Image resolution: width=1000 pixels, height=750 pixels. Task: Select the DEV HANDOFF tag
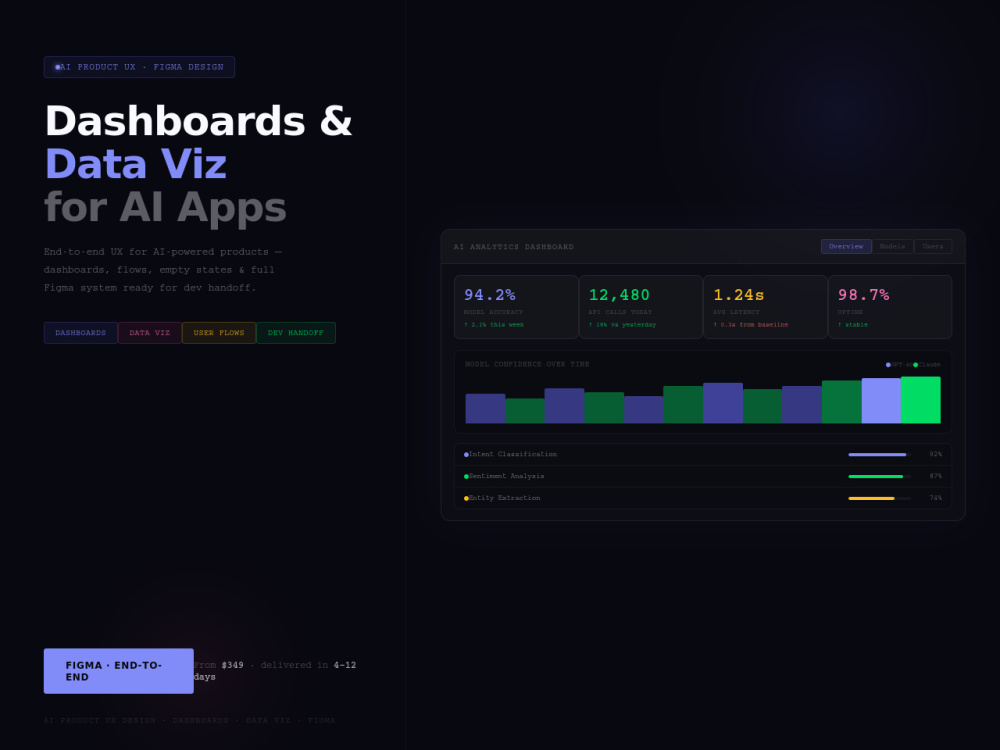tap(296, 333)
